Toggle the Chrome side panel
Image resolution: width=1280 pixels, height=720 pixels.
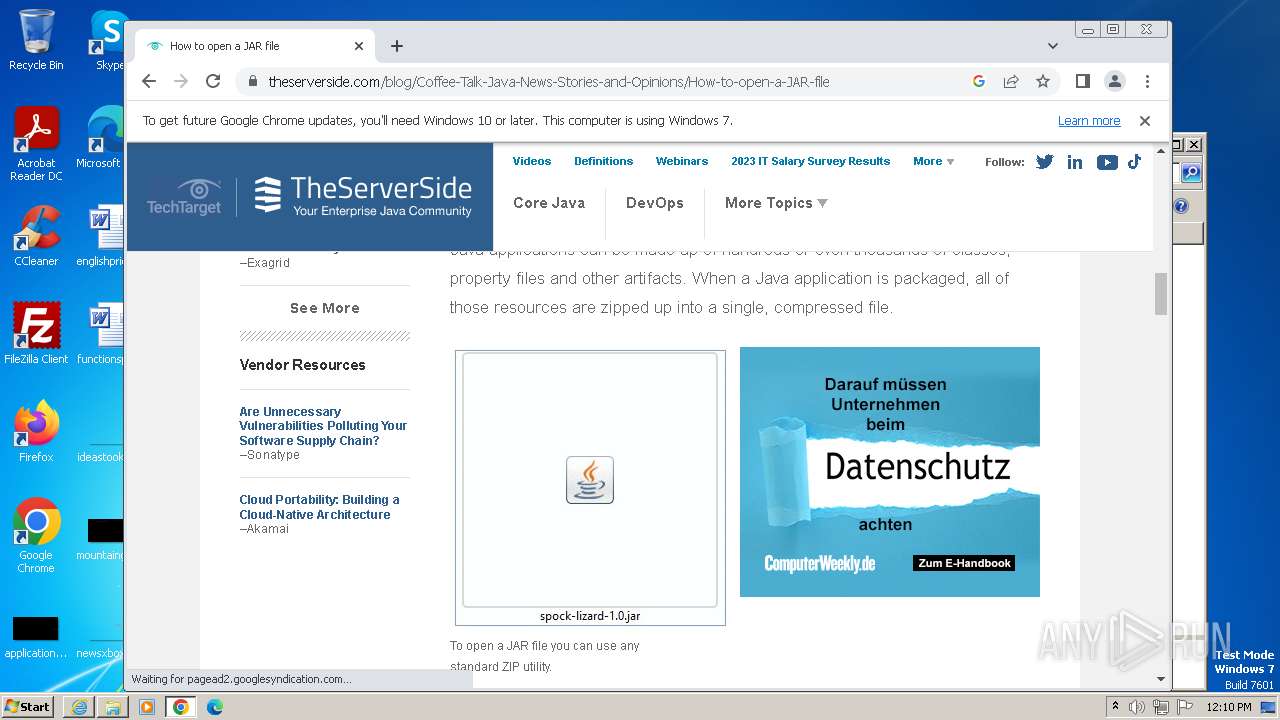tap(1082, 81)
